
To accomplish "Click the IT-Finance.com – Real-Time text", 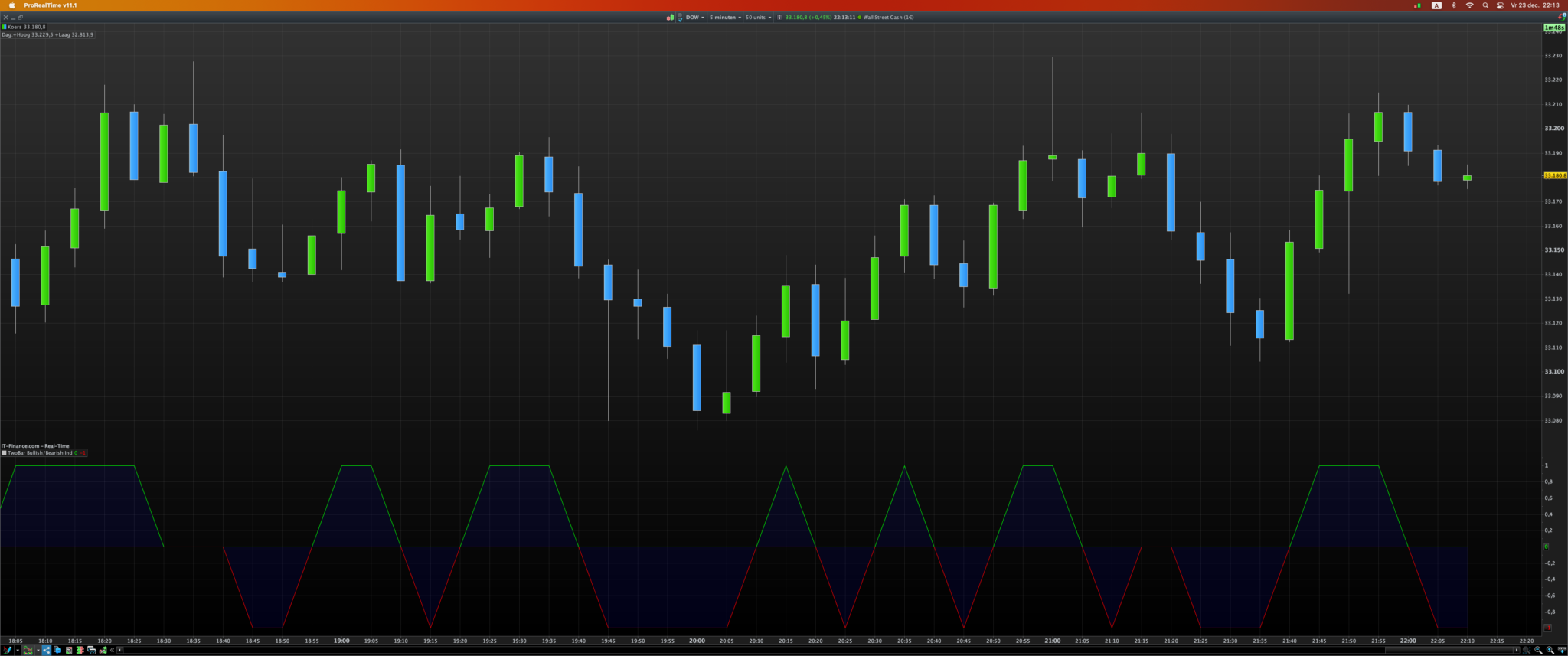I will pyautogui.click(x=35, y=445).
